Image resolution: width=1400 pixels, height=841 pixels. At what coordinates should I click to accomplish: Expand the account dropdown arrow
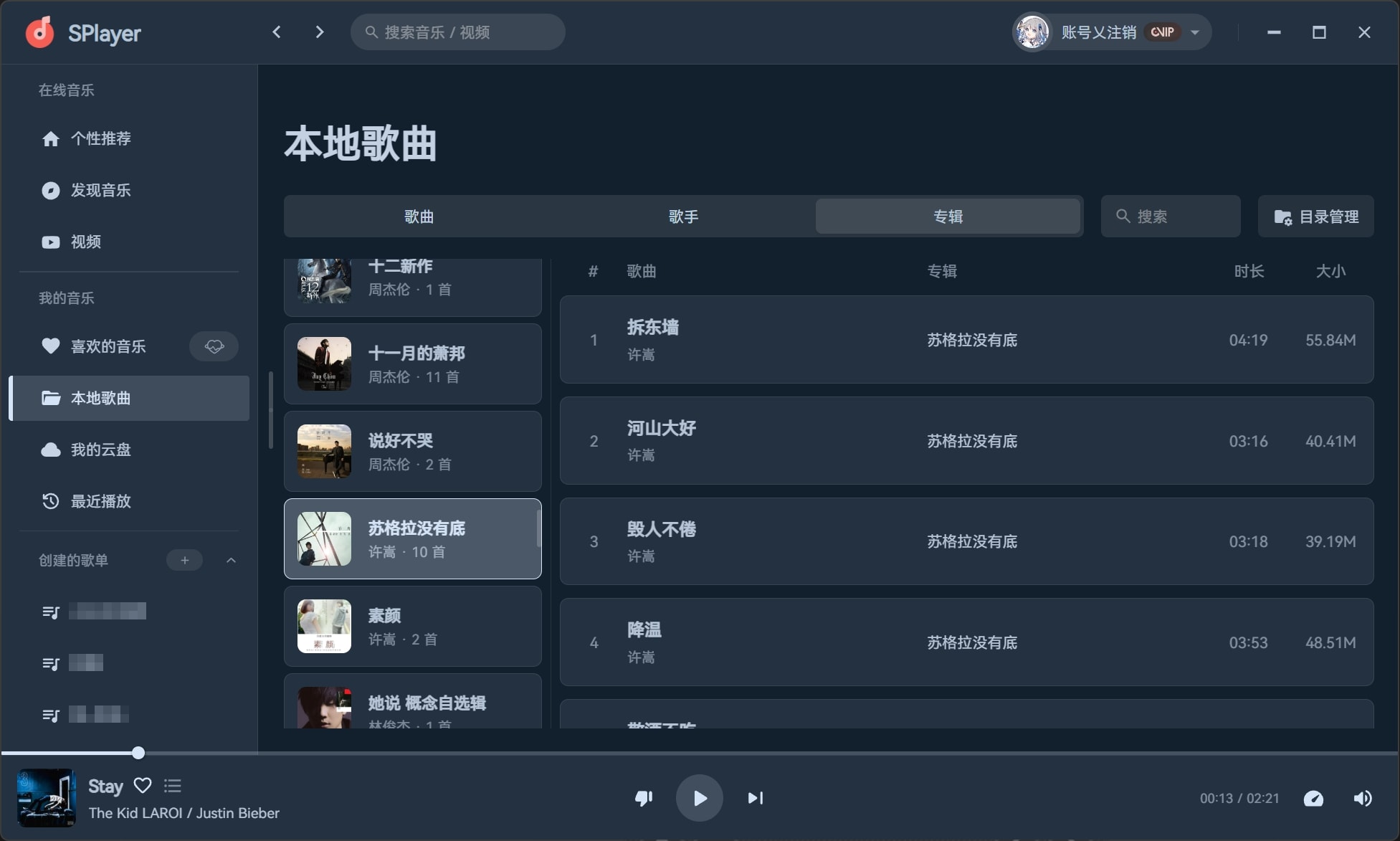[x=1194, y=32]
